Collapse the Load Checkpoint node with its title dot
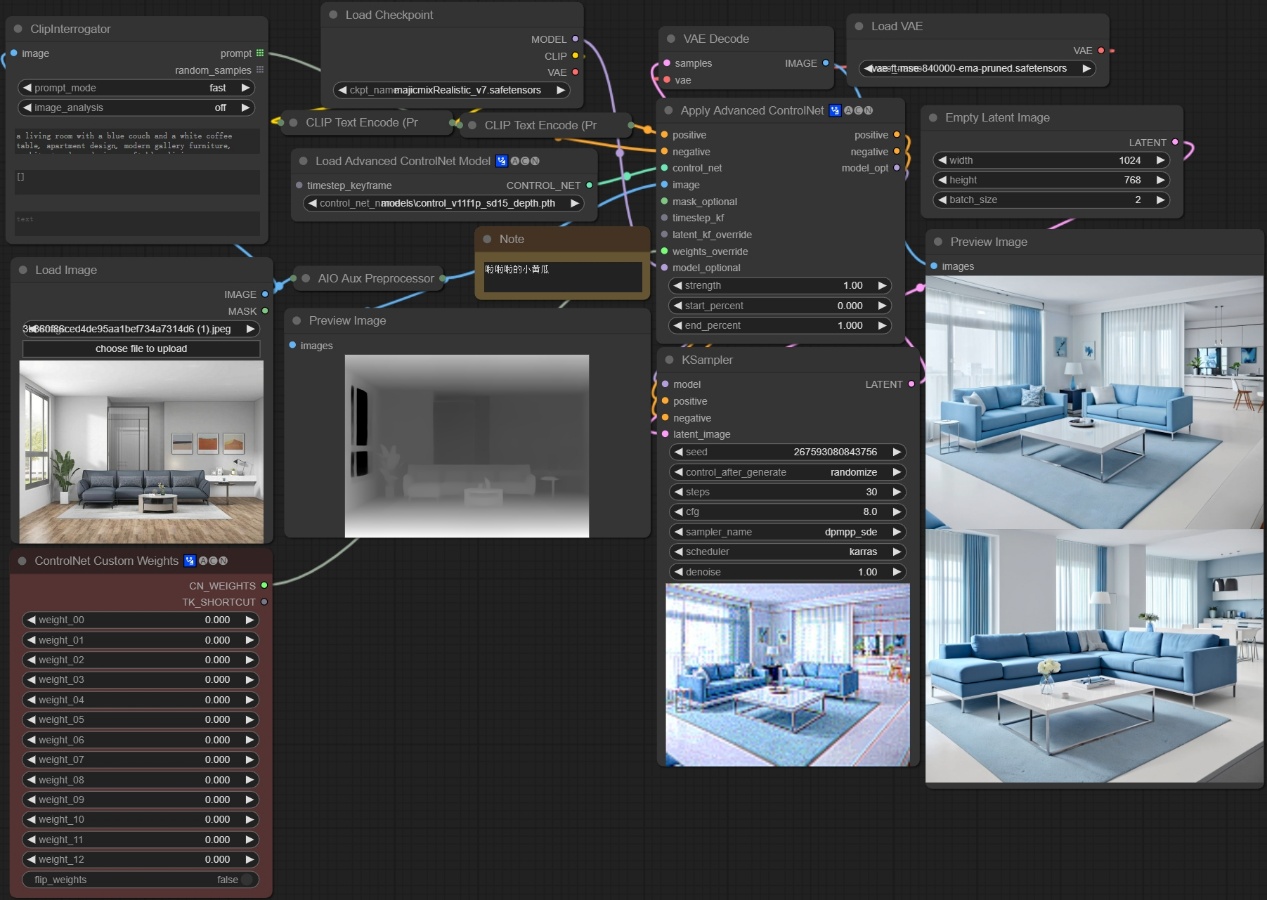1267x900 pixels. click(x=334, y=15)
